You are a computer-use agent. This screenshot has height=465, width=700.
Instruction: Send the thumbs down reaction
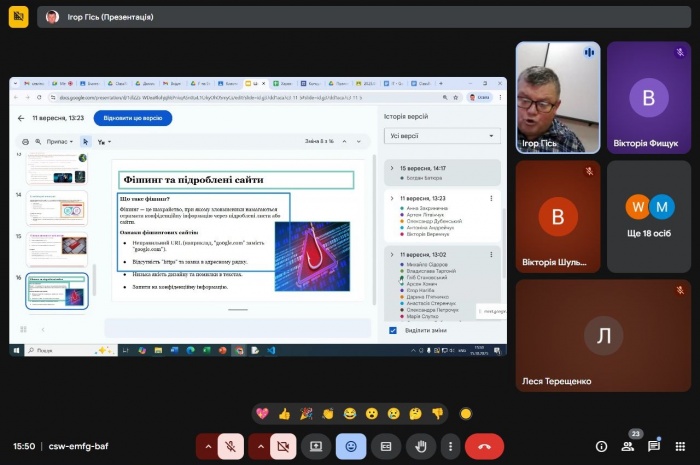pyautogui.click(x=437, y=413)
